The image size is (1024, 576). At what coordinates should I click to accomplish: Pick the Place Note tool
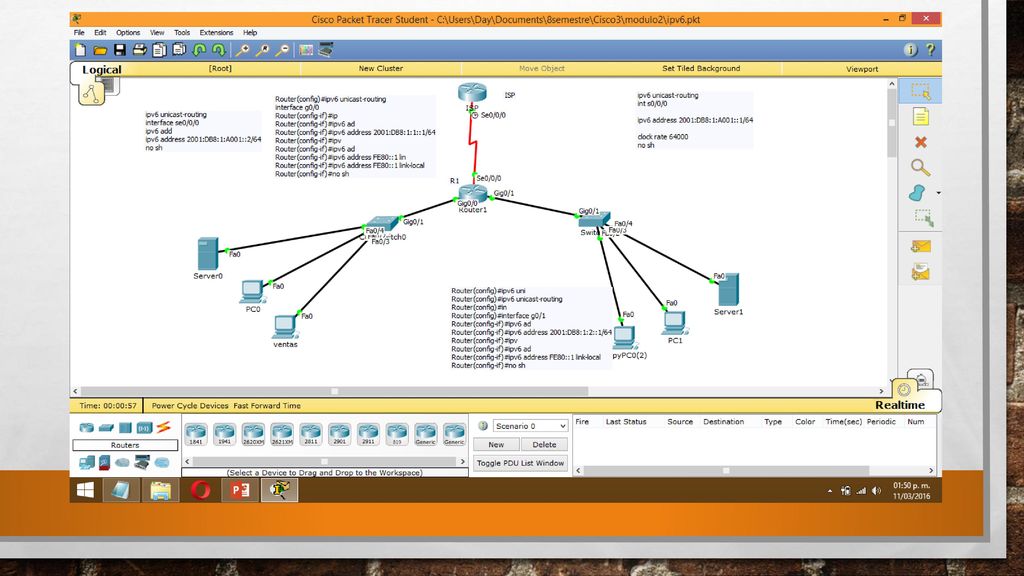[920, 116]
